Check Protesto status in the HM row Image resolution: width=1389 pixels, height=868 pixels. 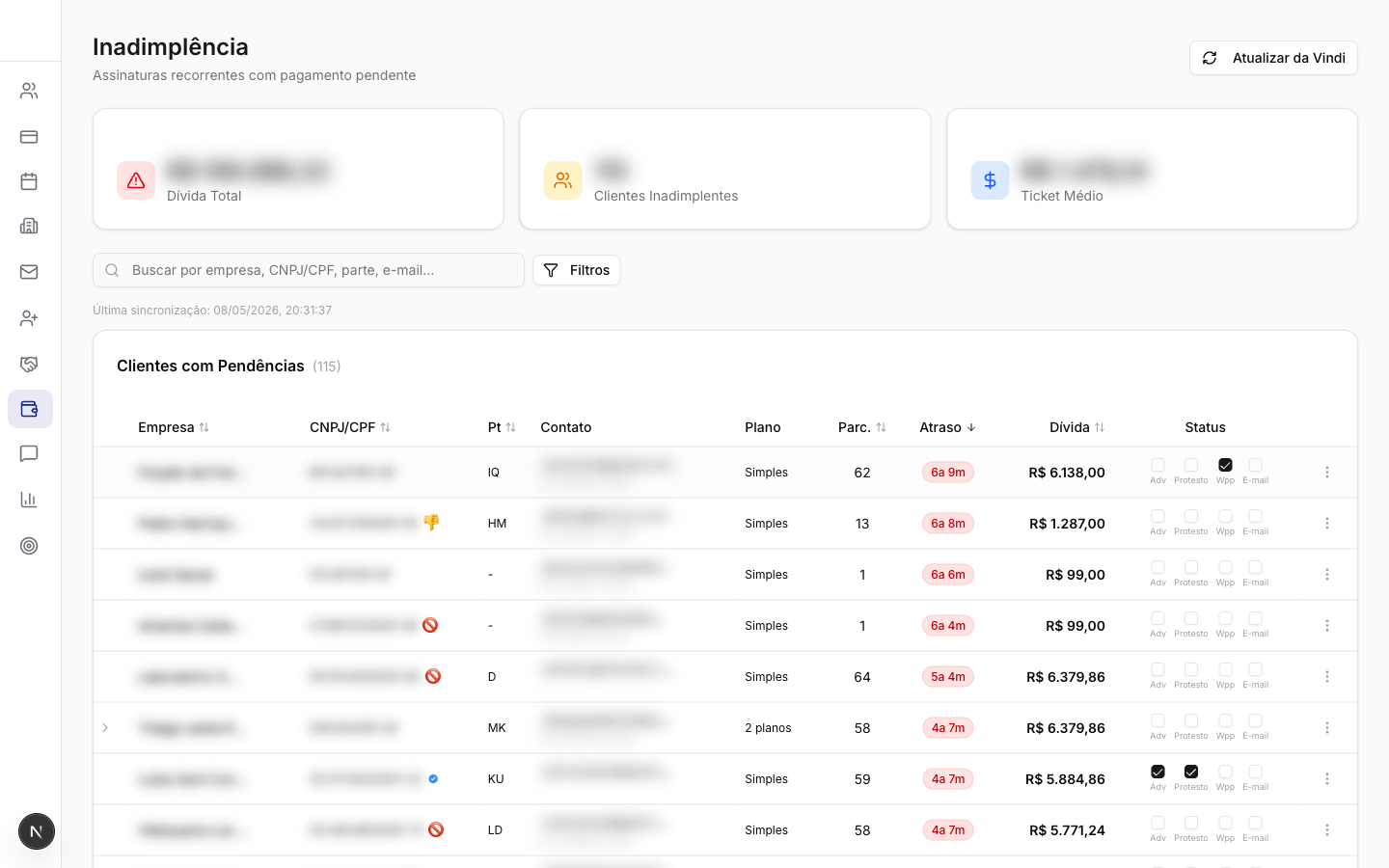click(x=1191, y=517)
